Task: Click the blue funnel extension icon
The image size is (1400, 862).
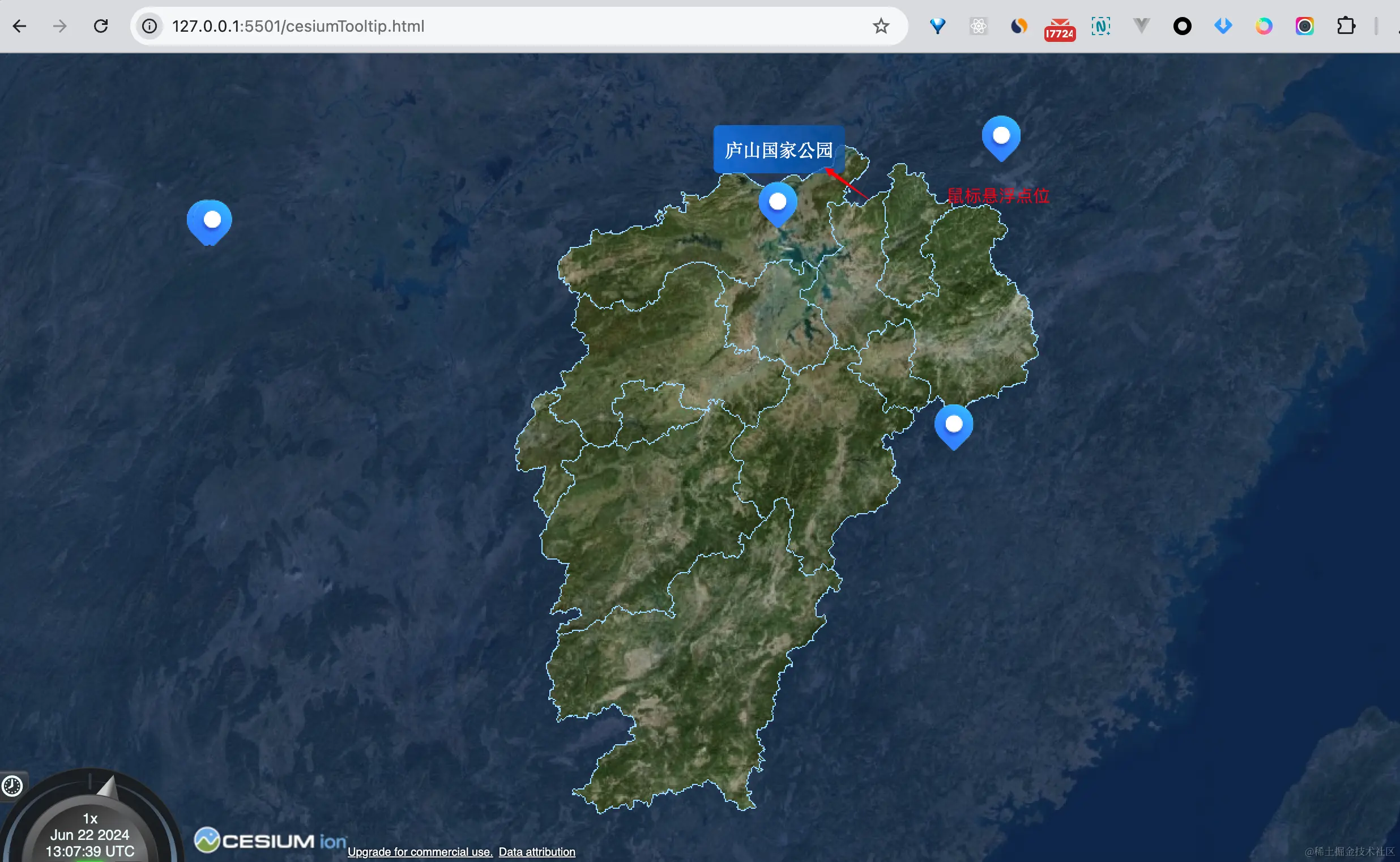Action: tap(938, 26)
